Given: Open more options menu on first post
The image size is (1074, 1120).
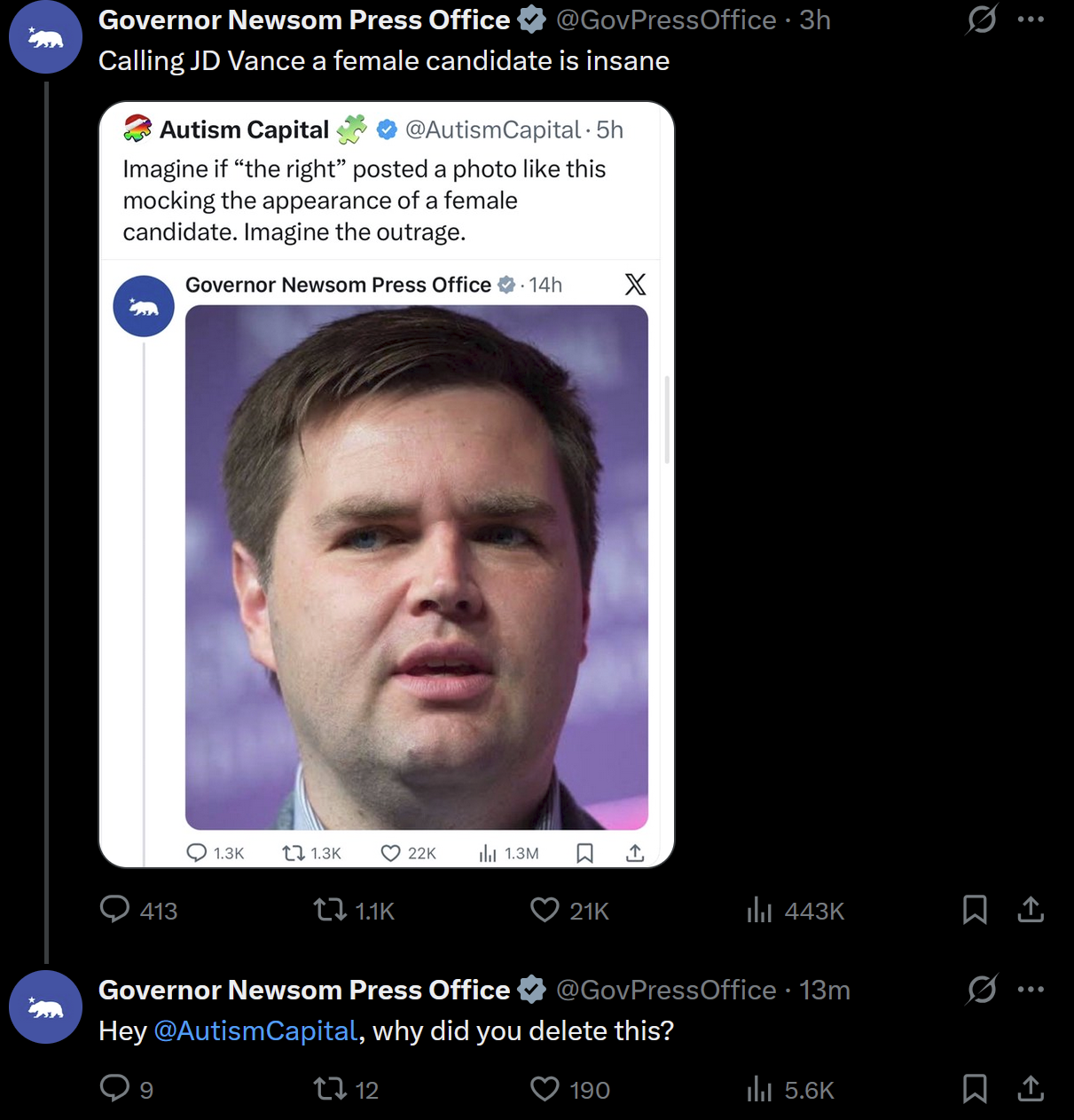Looking at the screenshot, I should (x=1031, y=20).
